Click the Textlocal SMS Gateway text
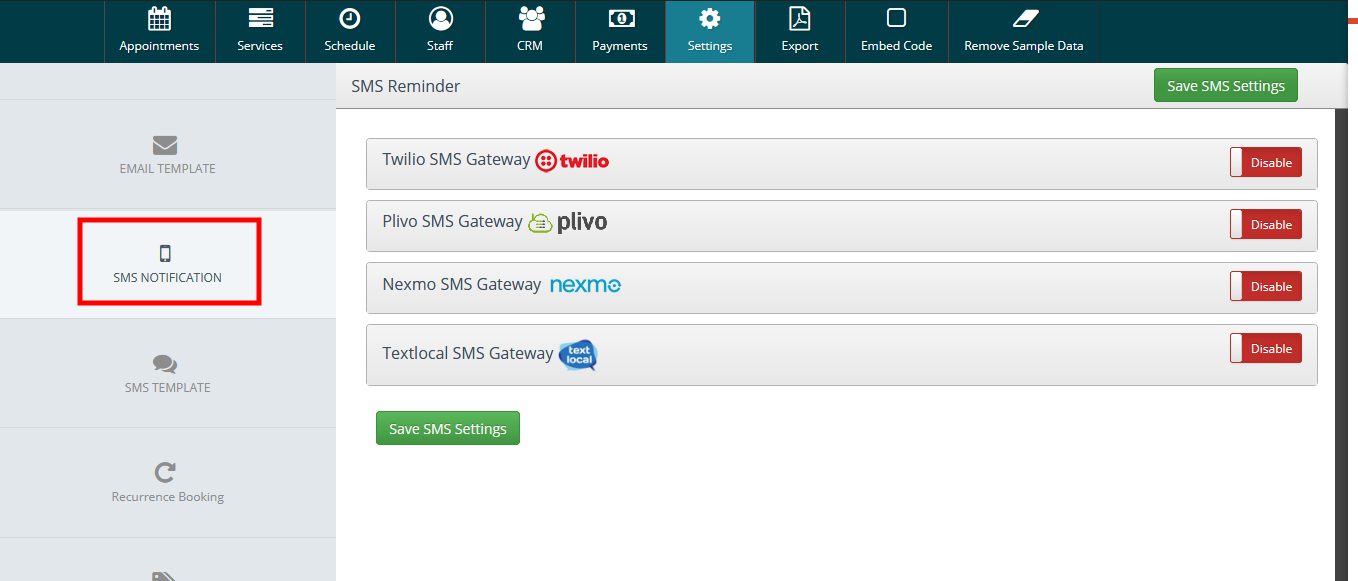The height and width of the screenshot is (581, 1358). tap(467, 353)
